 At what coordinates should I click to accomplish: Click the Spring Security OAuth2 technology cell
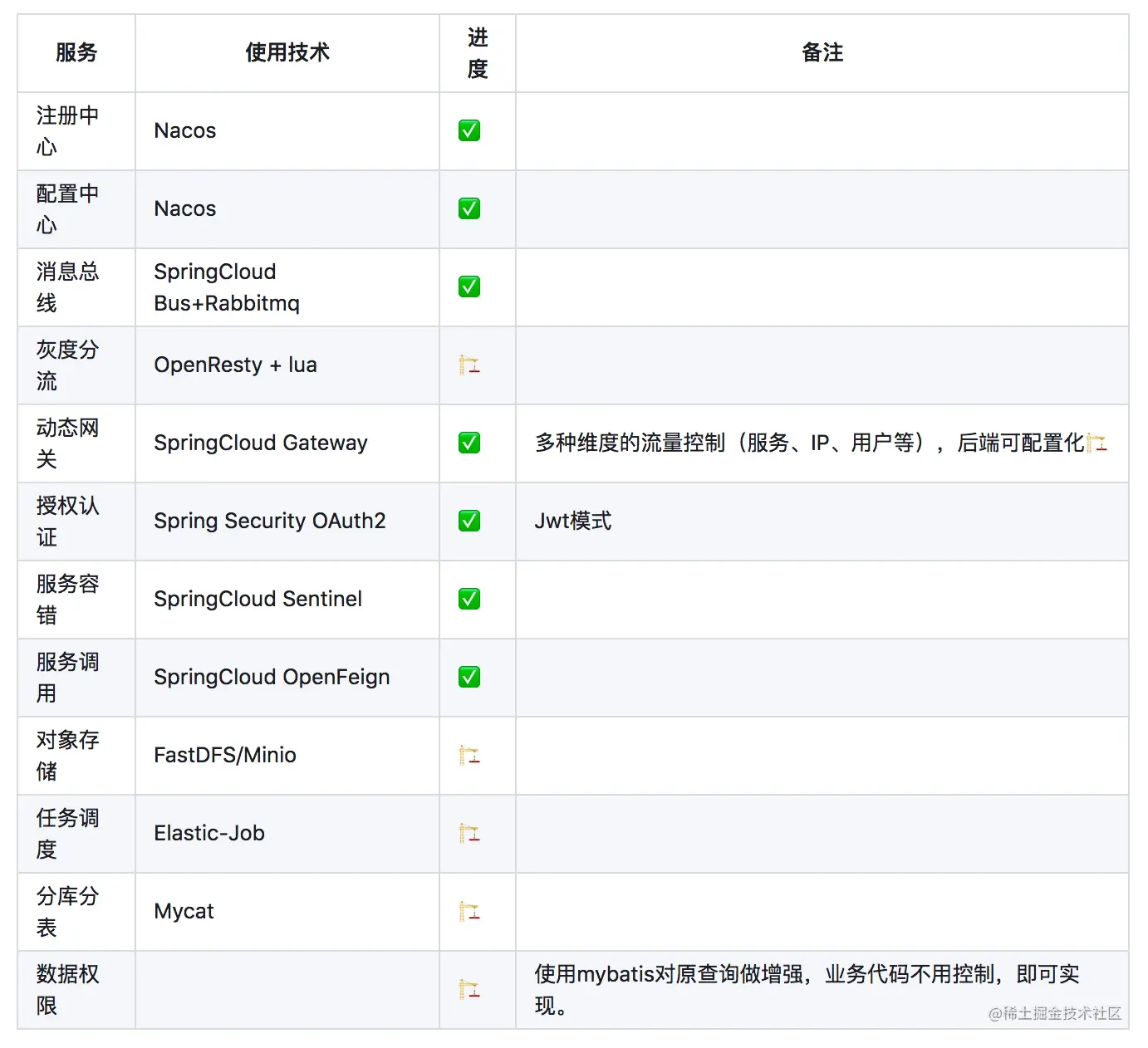tap(287, 521)
